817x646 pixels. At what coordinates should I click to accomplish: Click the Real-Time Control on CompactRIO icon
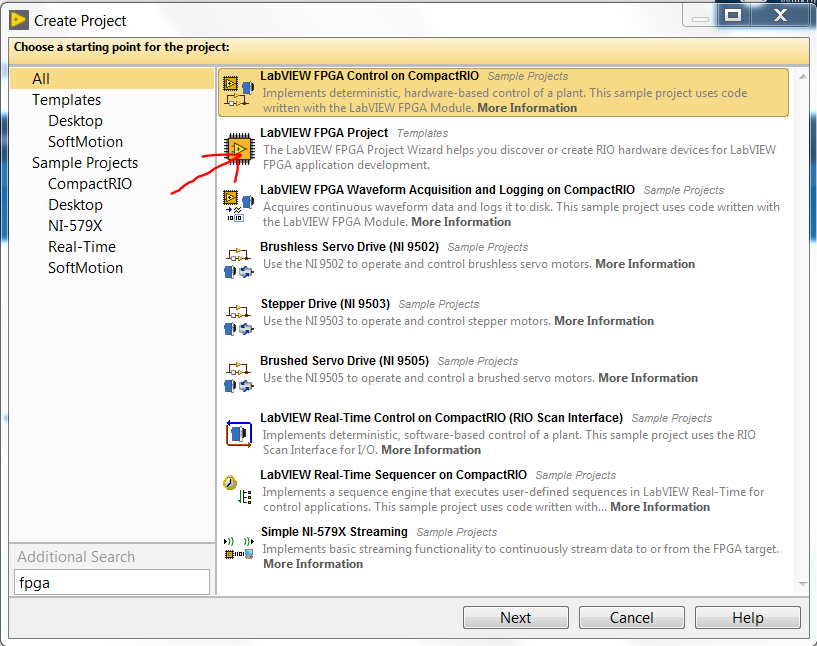pyautogui.click(x=239, y=433)
